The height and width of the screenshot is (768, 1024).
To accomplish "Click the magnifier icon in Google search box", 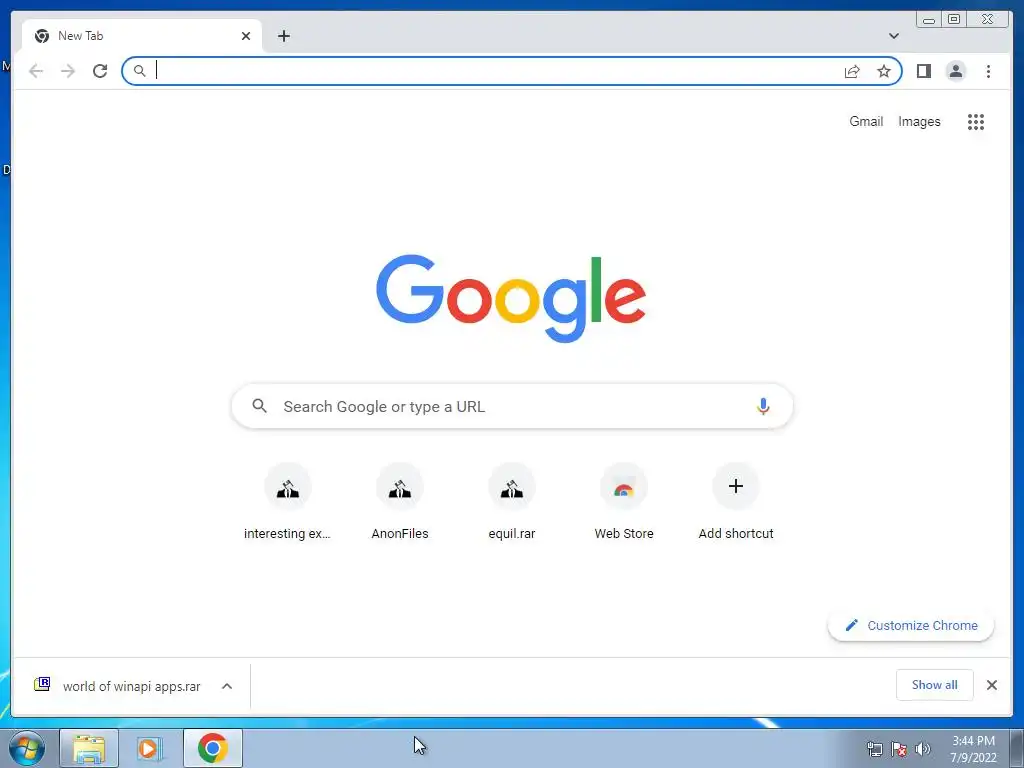I will tap(259, 406).
